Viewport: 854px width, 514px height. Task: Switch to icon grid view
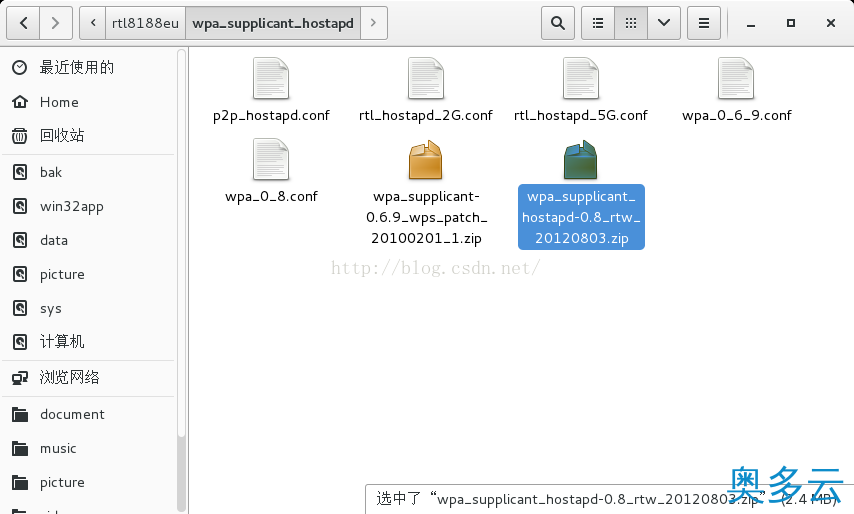631,23
